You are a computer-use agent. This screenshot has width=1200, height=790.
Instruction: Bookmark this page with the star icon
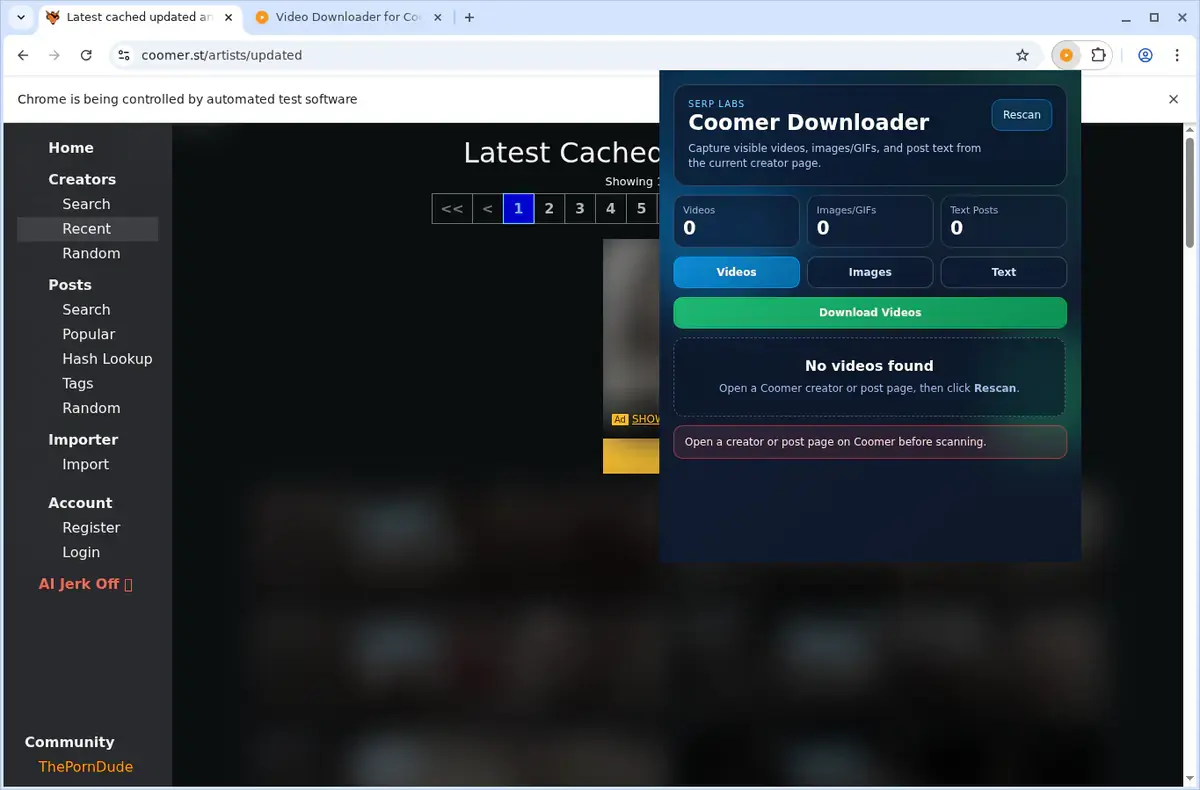click(x=1022, y=56)
